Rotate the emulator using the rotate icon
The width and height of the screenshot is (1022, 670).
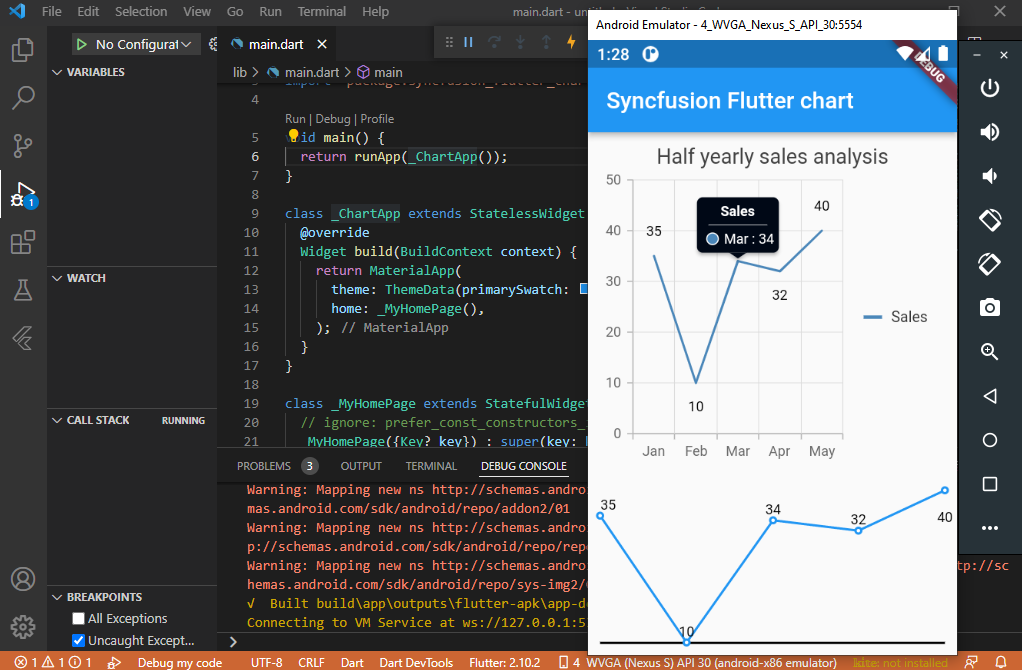coord(989,220)
